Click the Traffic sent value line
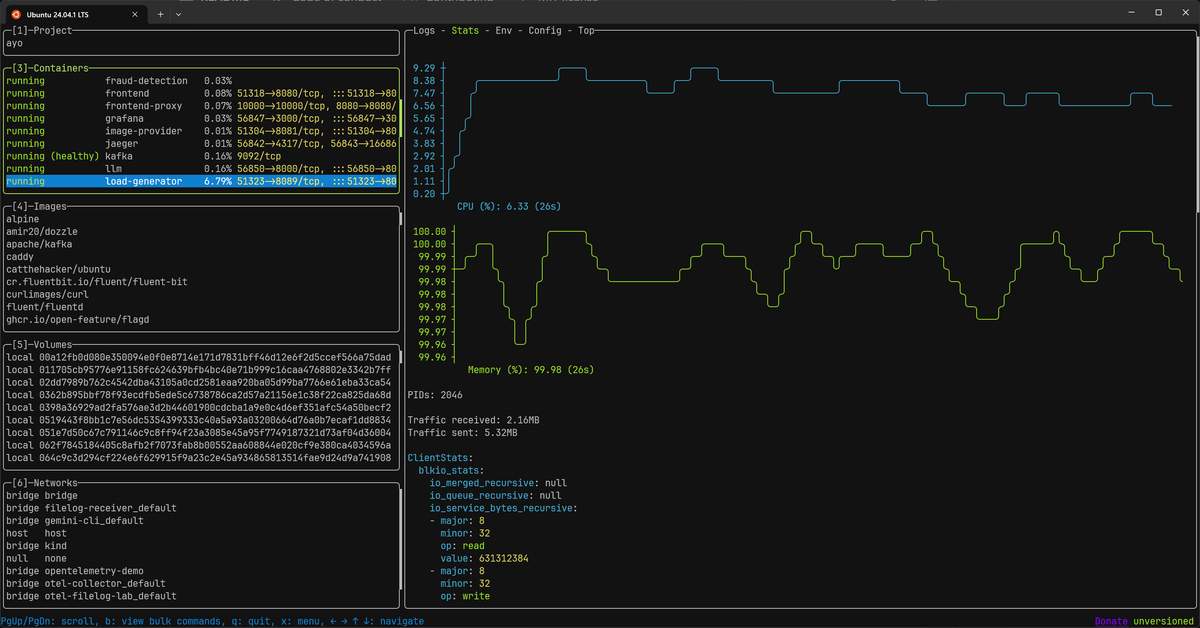Image resolution: width=1200 pixels, height=628 pixels. (x=463, y=433)
